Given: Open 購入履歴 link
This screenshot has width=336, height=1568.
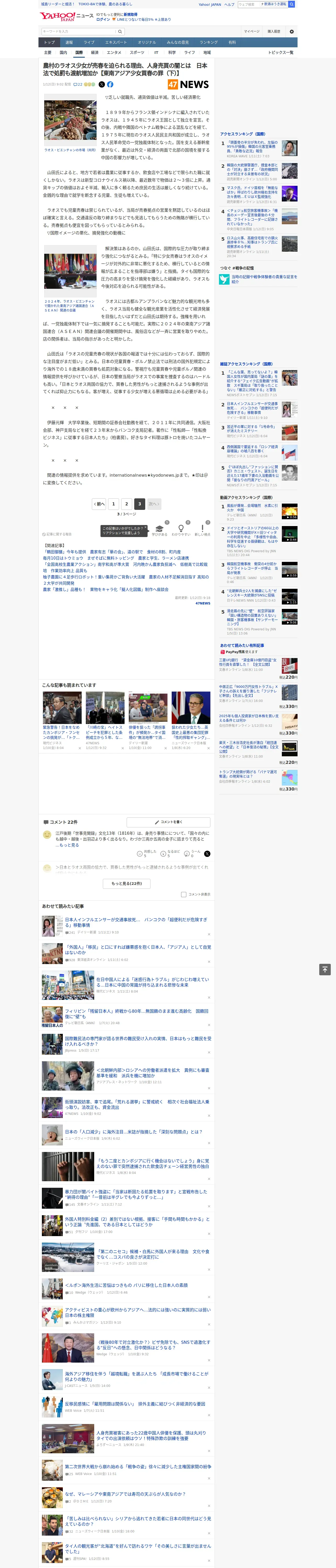Looking at the screenshot, I should (x=274, y=31).
